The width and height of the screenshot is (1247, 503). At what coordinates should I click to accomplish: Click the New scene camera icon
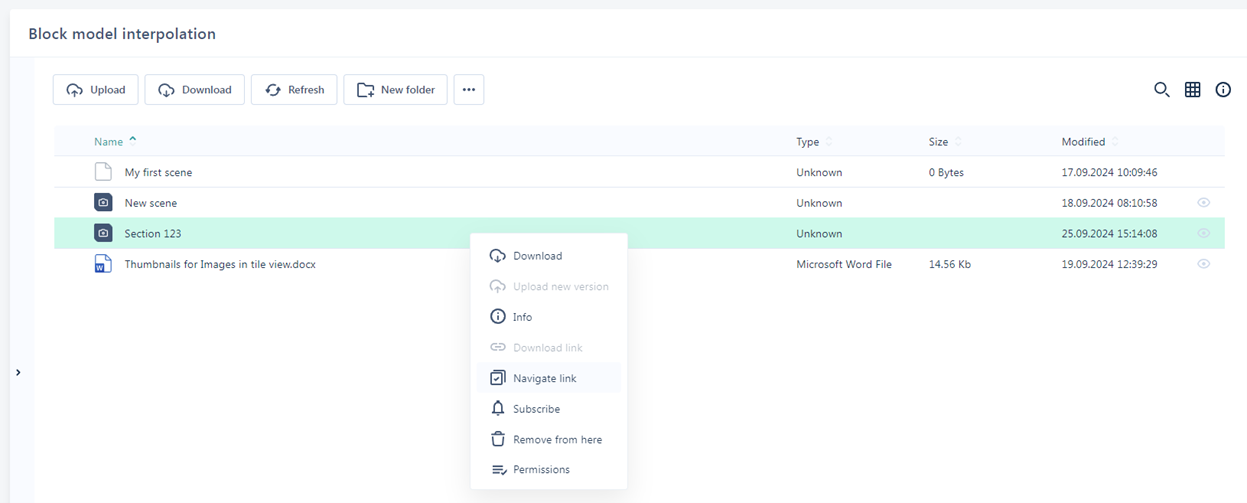[103, 203]
